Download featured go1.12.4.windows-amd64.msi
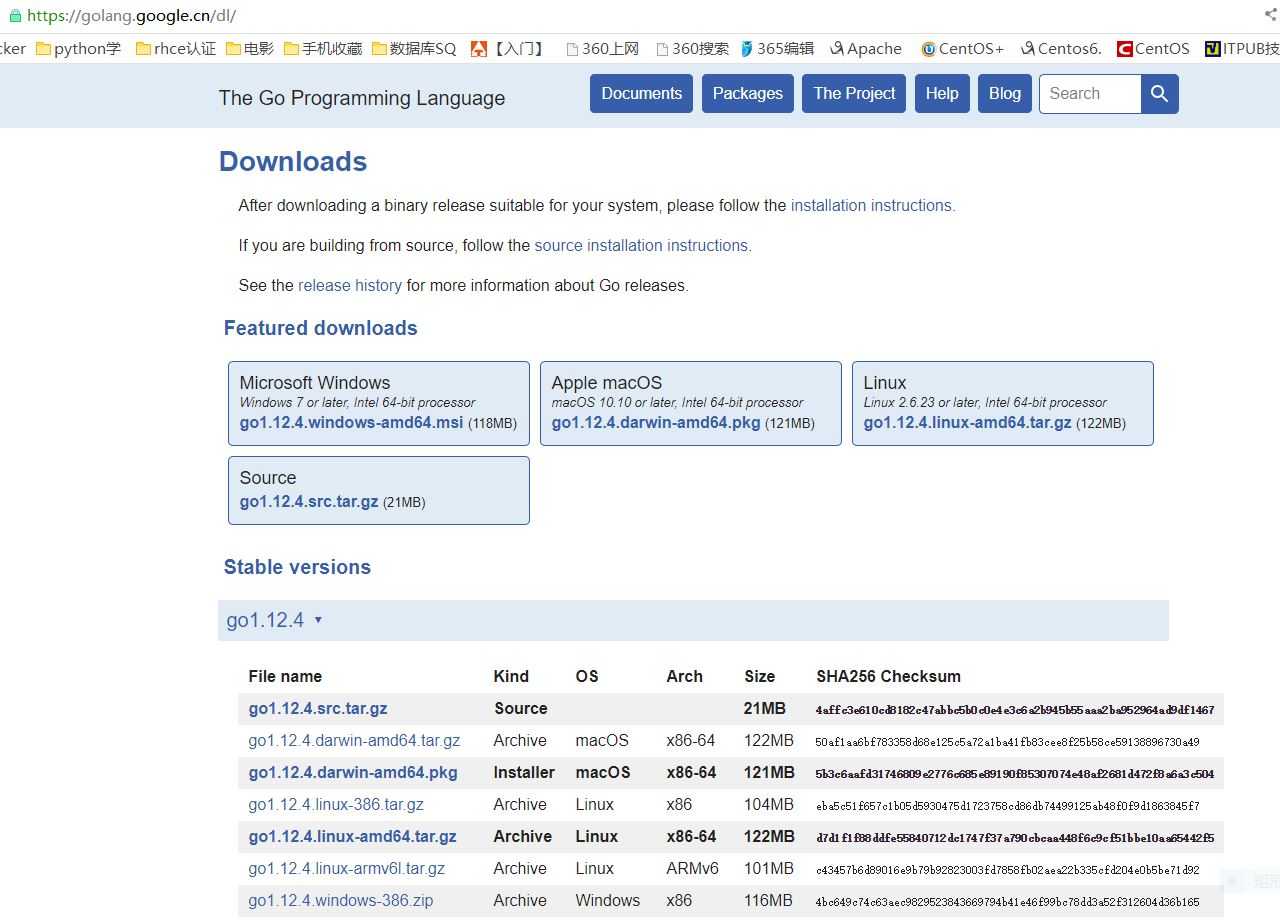The image size is (1280, 924). [x=351, y=423]
